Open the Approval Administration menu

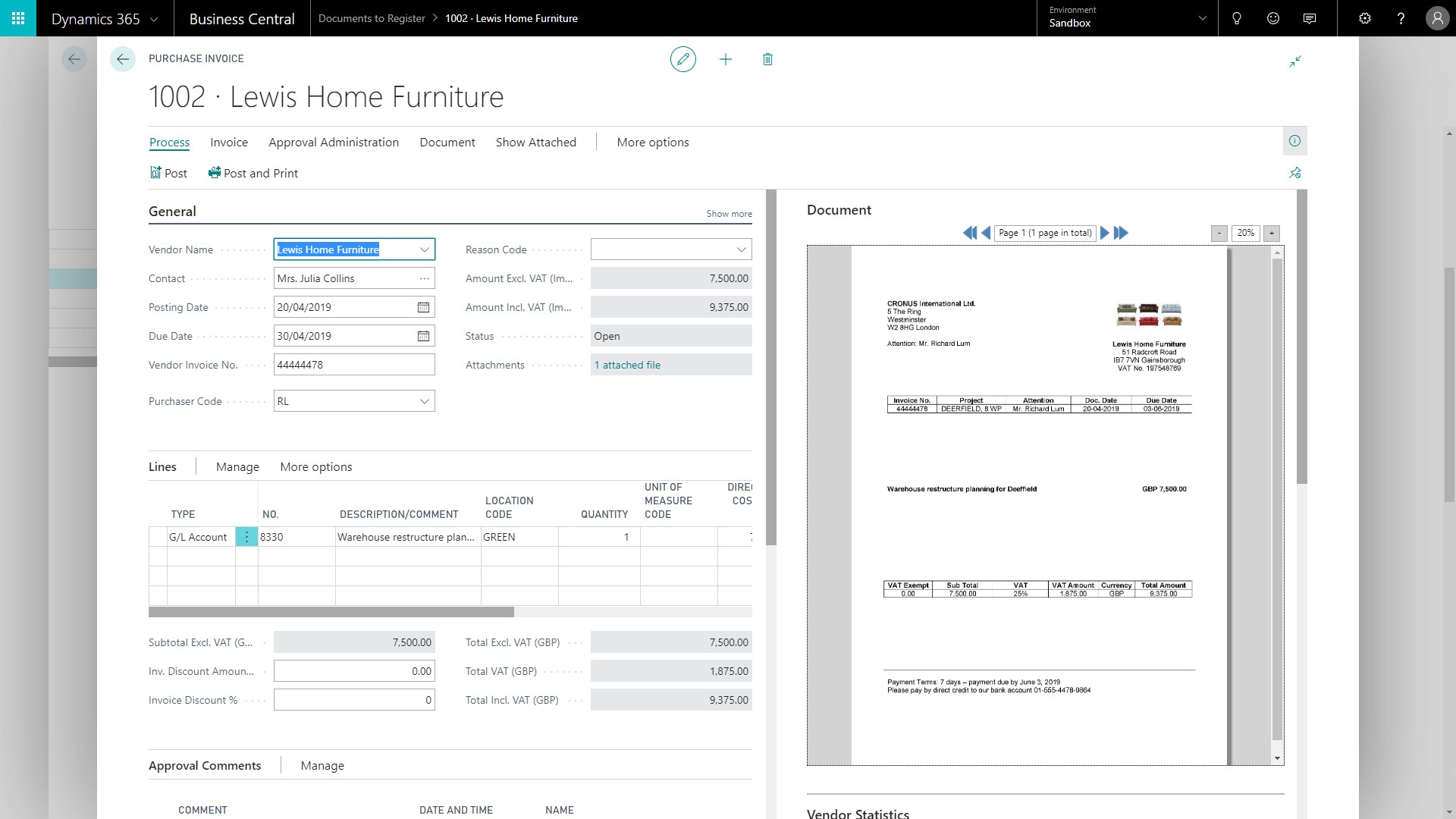[x=333, y=143]
